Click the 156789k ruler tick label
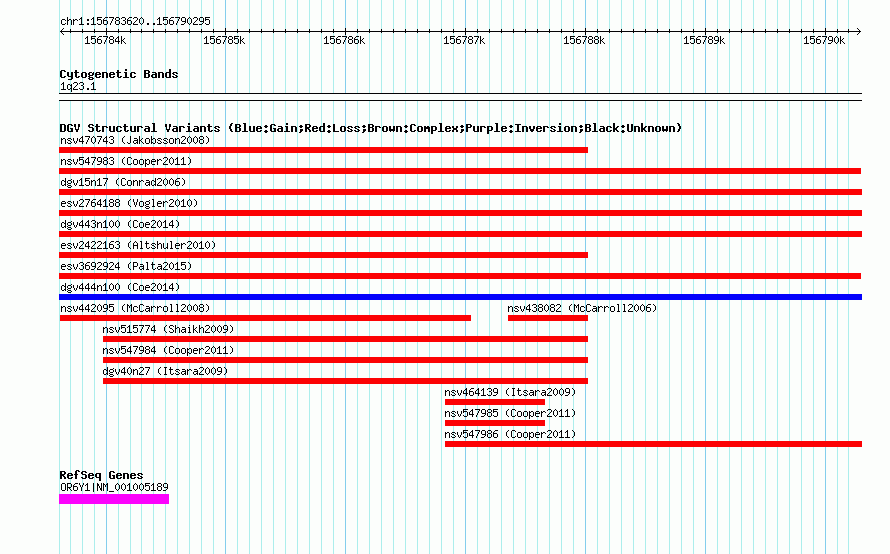This screenshot has width=890, height=554. click(x=704, y=40)
